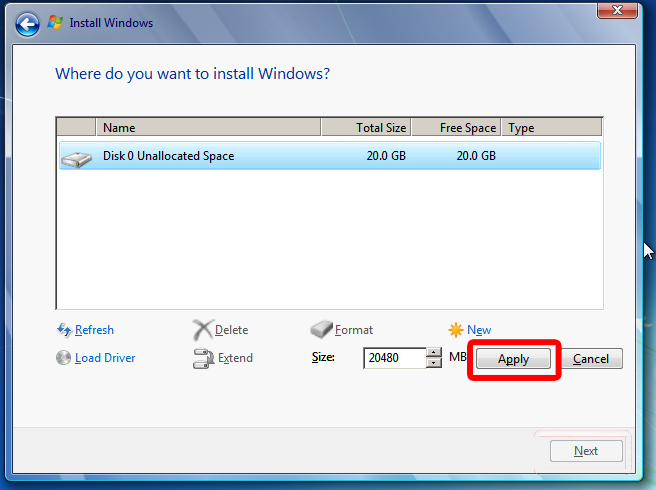Click the Size field showing 20480
This screenshot has height=490, width=656.
tap(395, 358)
